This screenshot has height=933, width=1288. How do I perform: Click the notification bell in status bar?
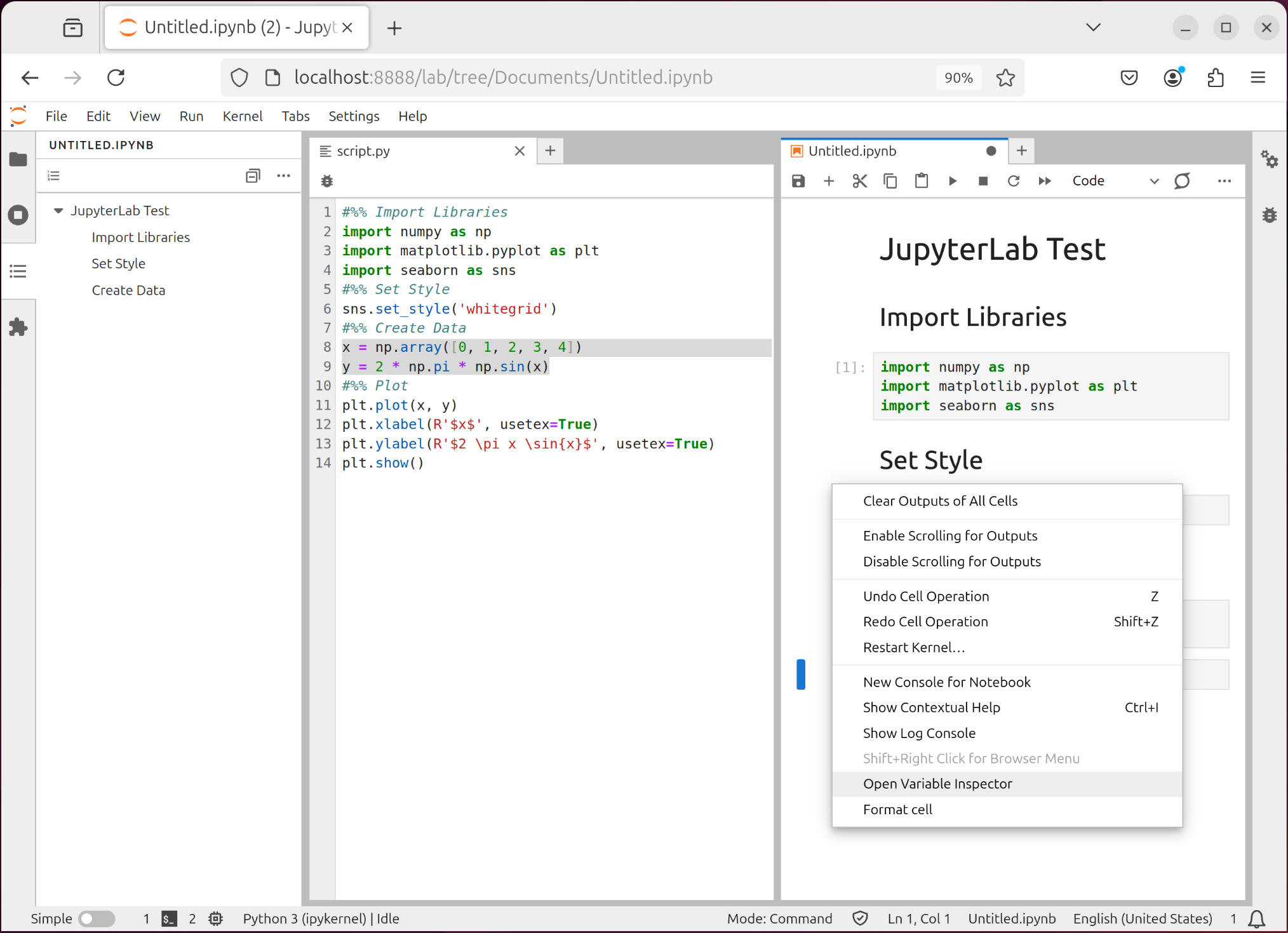click(x=1257, y=918)
